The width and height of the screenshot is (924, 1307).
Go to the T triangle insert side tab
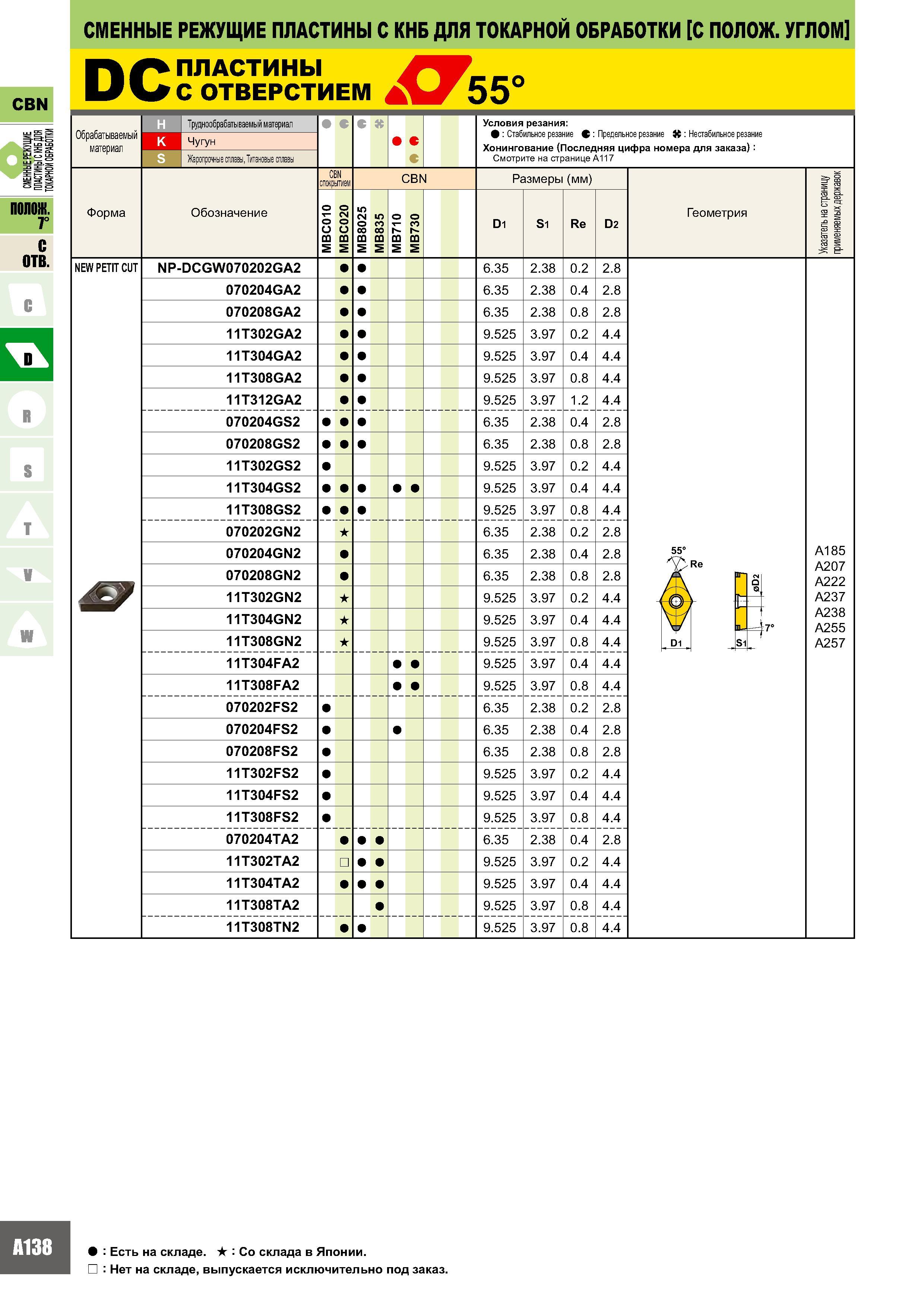click(27, 520)
